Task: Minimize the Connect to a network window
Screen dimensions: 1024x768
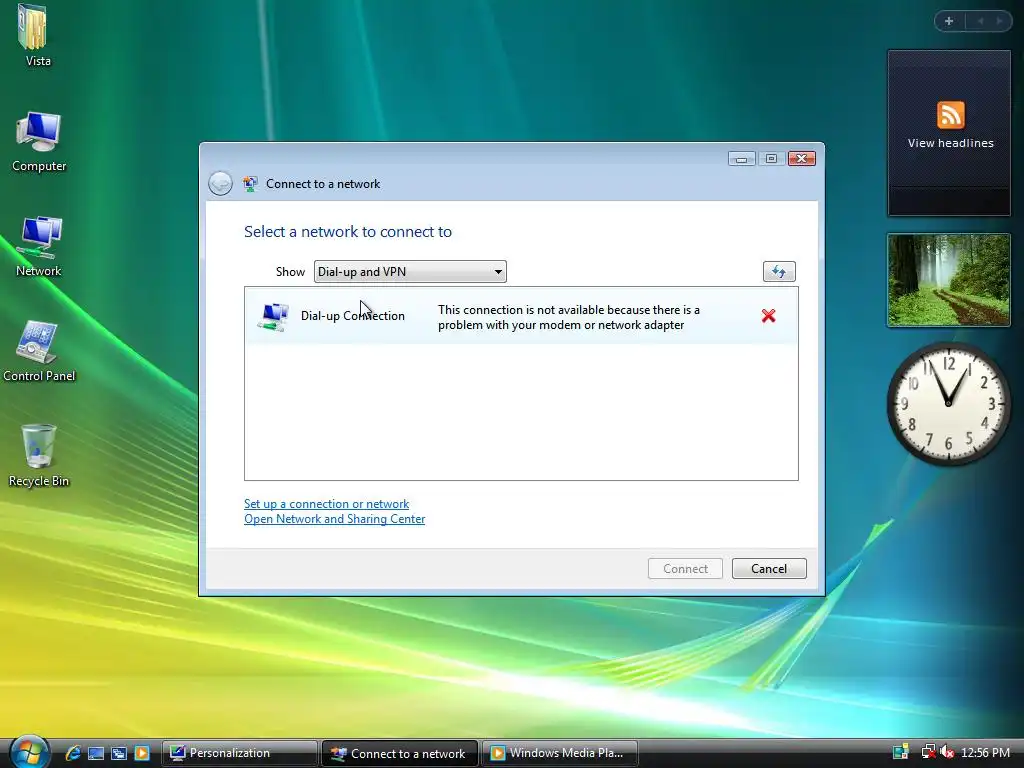Action: coord(742,159)
